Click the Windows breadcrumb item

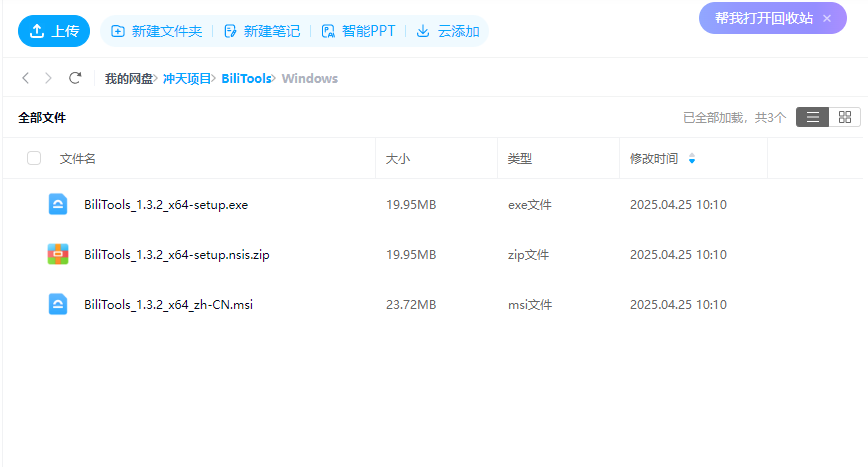(x=309, y=79)
